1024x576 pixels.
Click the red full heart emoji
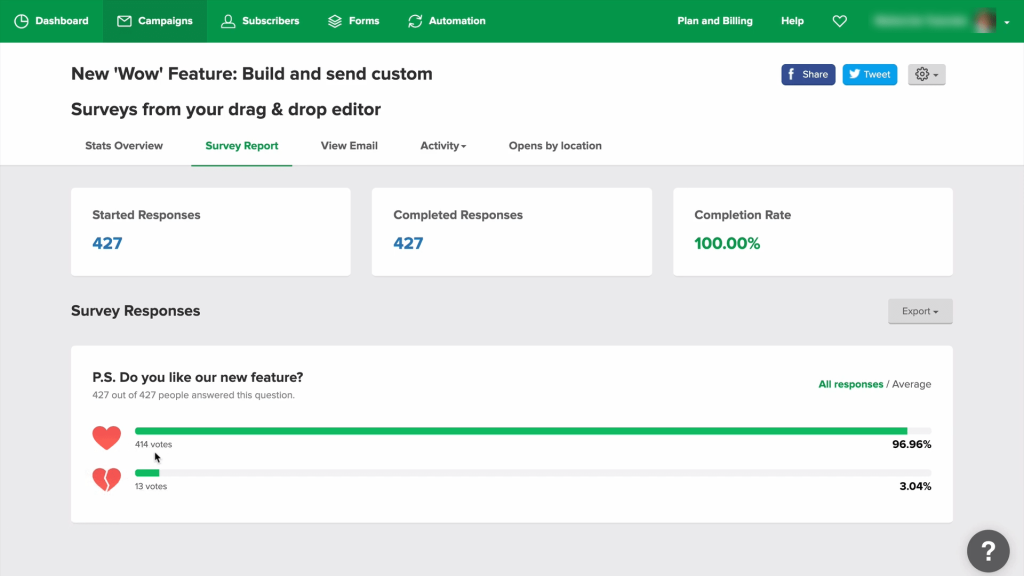106,437
